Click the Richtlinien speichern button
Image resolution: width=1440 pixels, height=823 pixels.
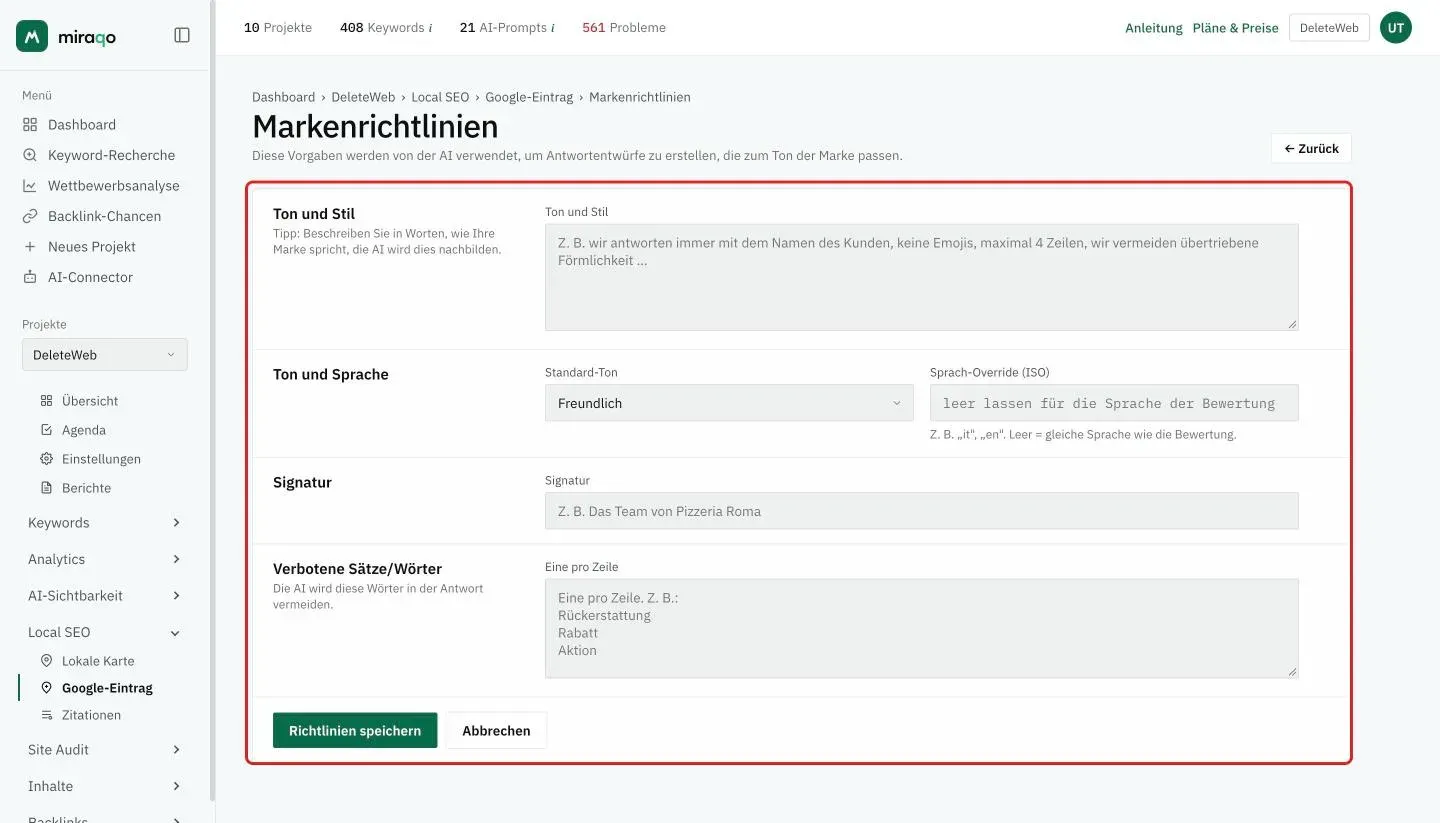tap(355, 730)
